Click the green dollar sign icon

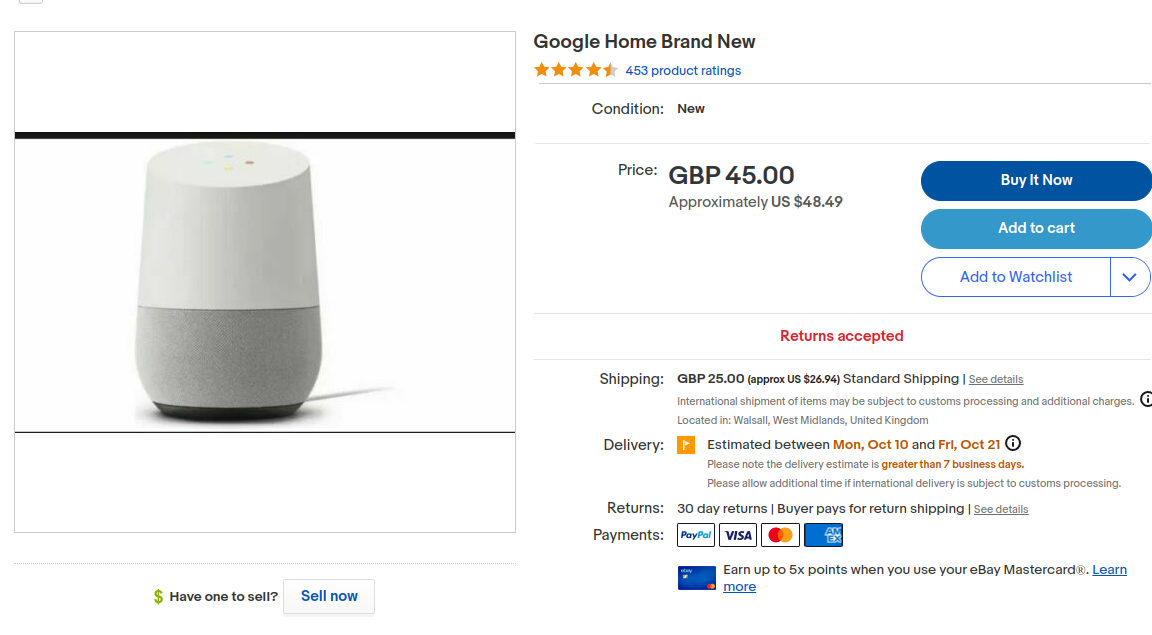(x=158, y=597)
